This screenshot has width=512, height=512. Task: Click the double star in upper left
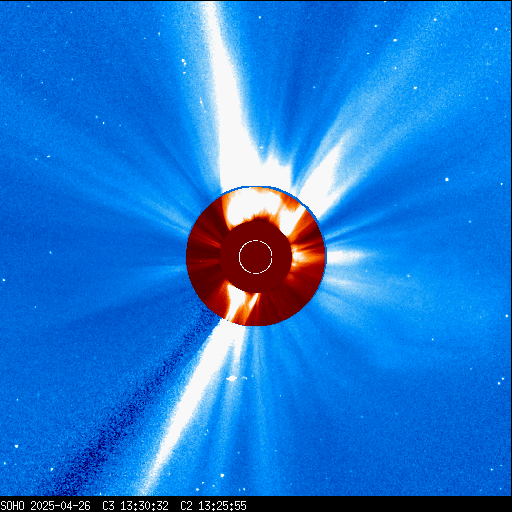tap(184, 62)
